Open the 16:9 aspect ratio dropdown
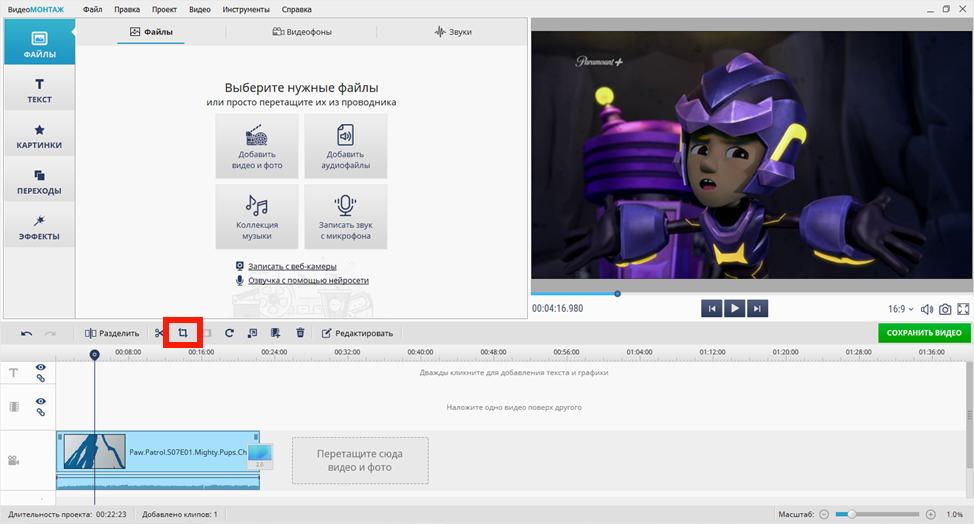The image size is (974, 524). 901,309
